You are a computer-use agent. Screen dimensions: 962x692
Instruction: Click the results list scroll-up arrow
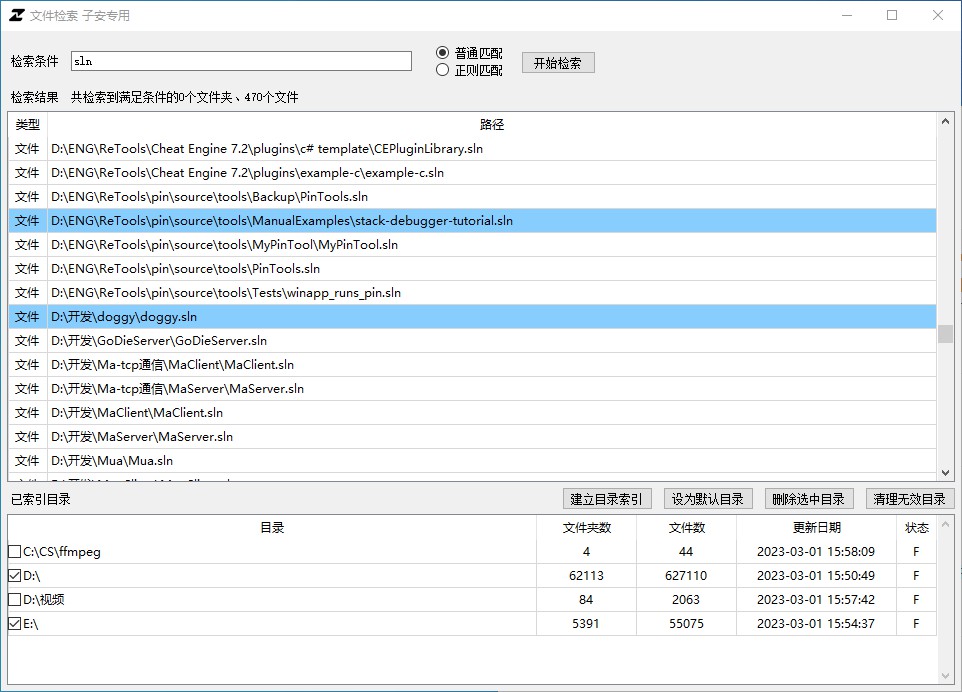[945, 122]
